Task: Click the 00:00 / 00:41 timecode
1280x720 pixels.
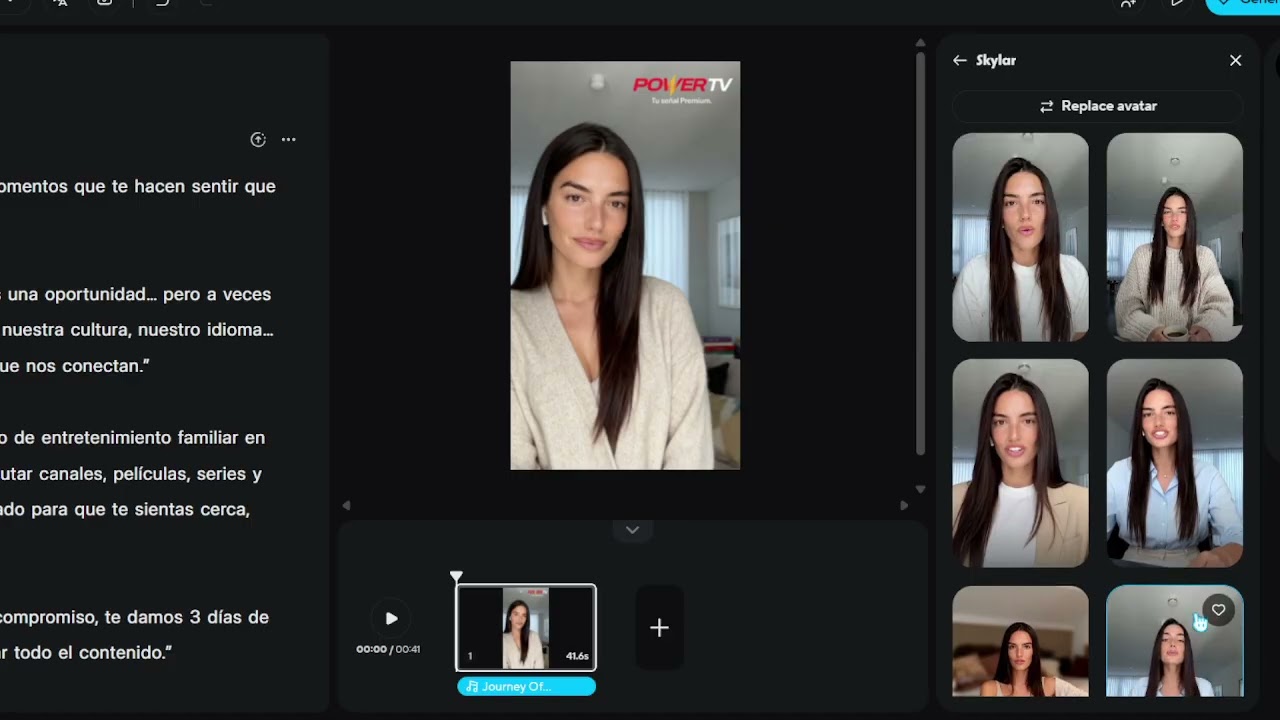Action: [x=388, y=649]
